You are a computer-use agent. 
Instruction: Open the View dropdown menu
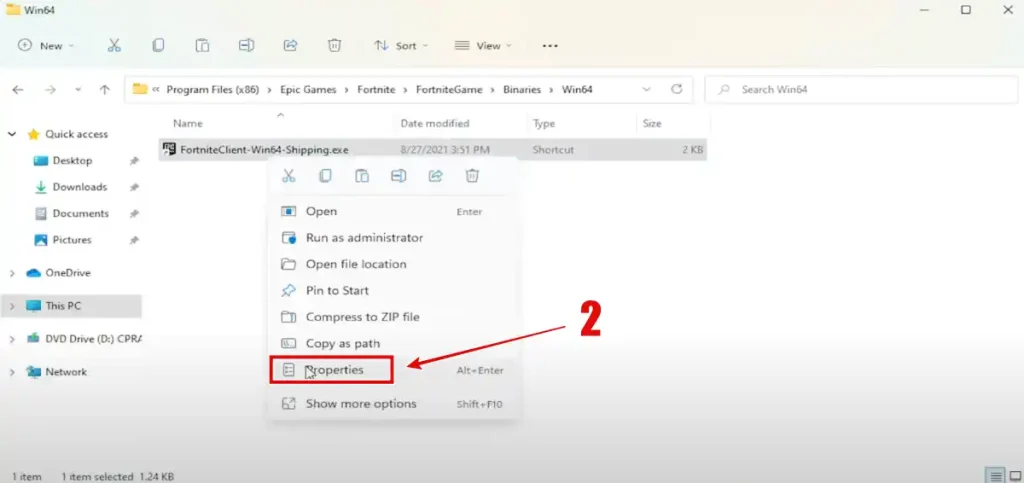pos(483,46)
